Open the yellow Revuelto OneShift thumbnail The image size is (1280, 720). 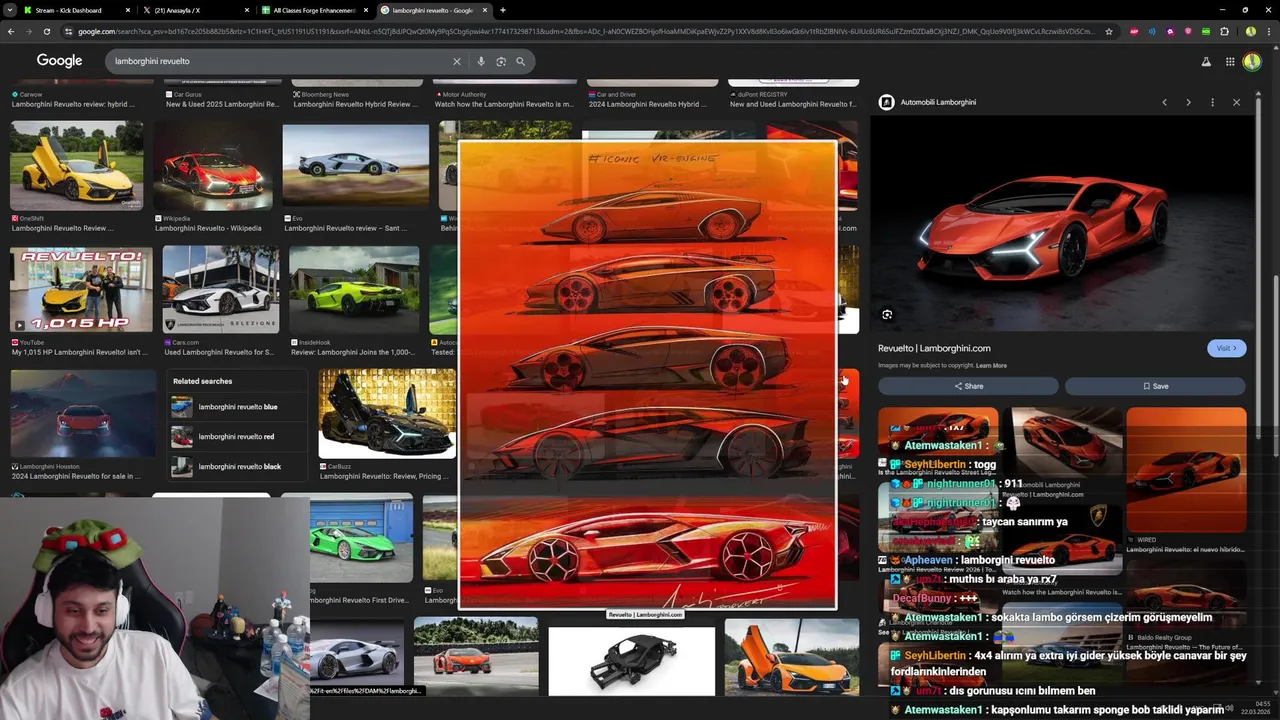point(77,166)
